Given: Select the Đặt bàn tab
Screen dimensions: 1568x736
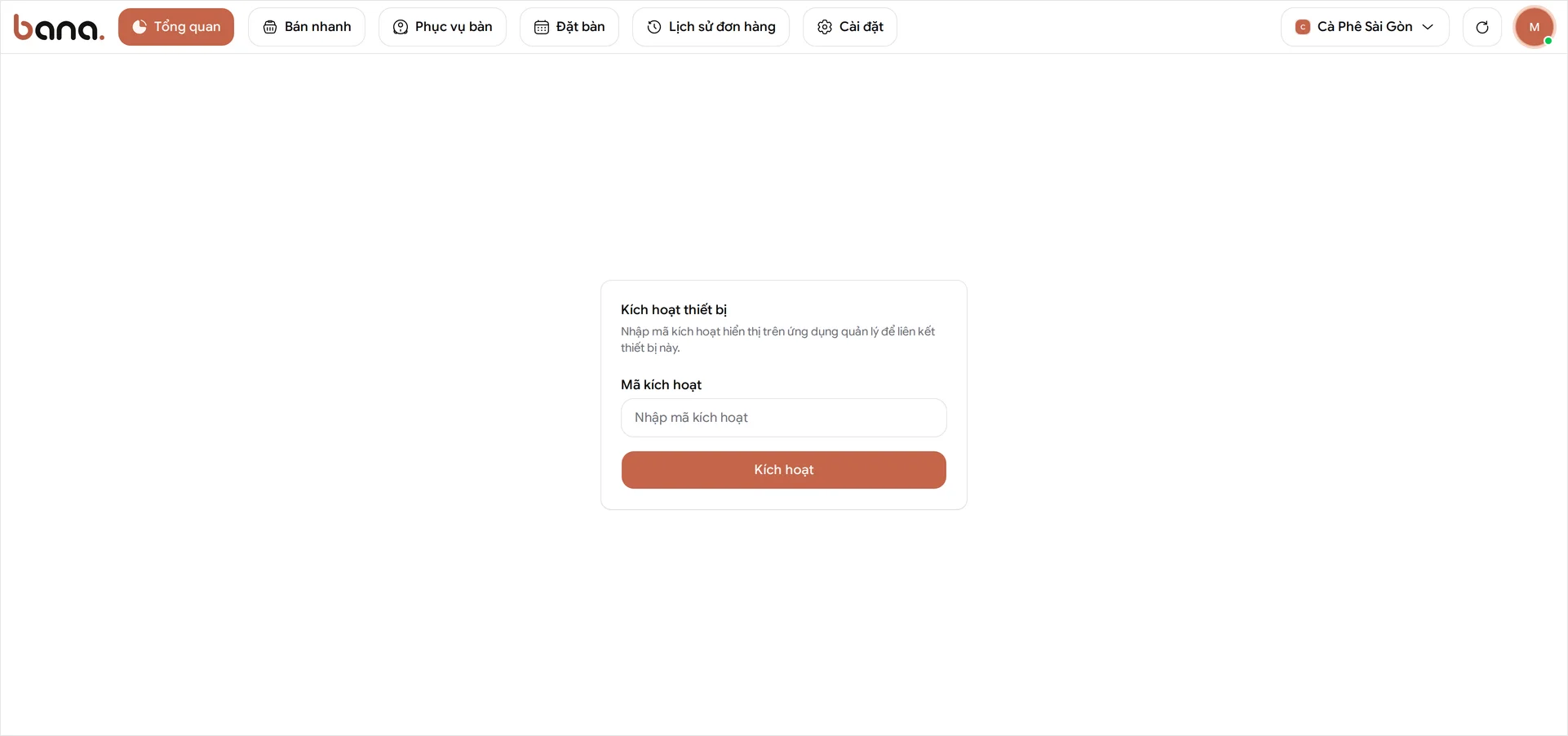Looking at the screenshot, I should tap(569, 27).
